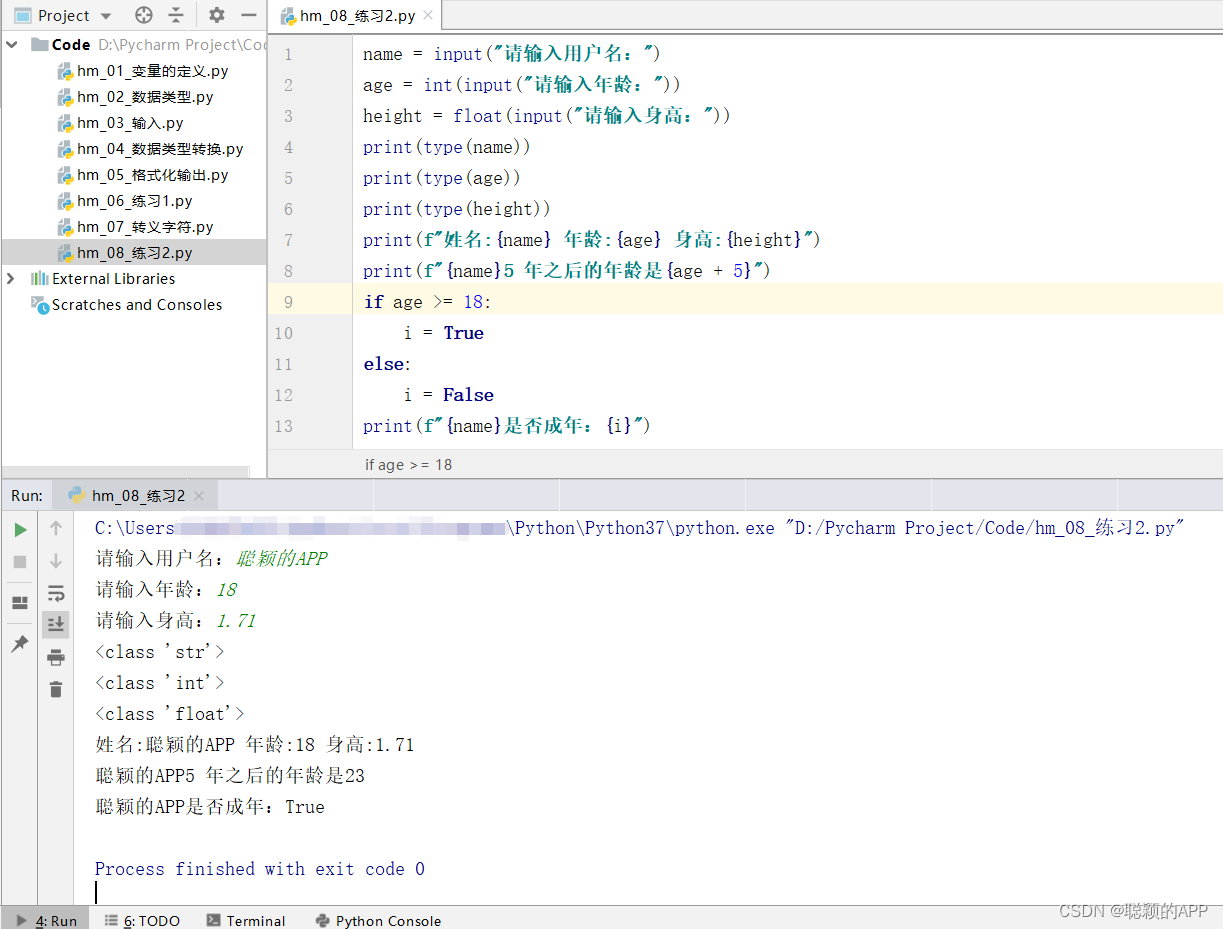Collapse all in Project panel
Screen dimensions: 1223x929
pyautogui.click(x=176, y=15)
